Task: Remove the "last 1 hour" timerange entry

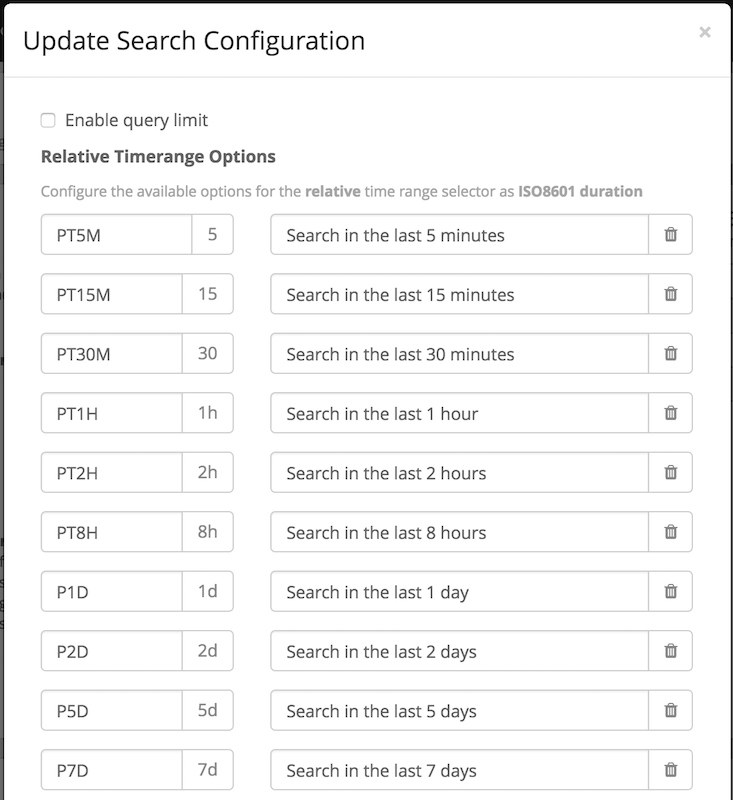Action: (x=671, y=413)
